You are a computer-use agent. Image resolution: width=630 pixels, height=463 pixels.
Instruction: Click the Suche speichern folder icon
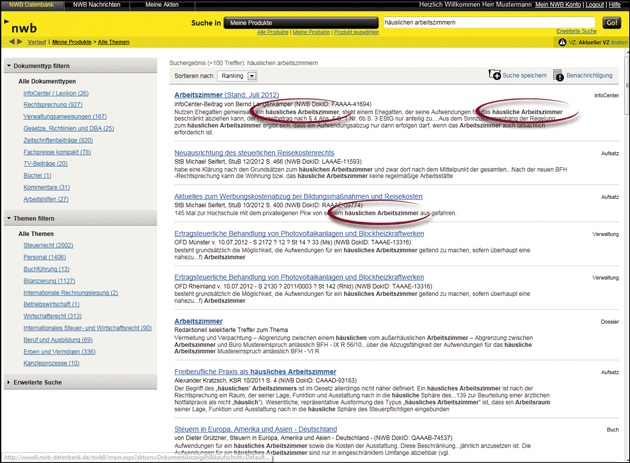494,75
